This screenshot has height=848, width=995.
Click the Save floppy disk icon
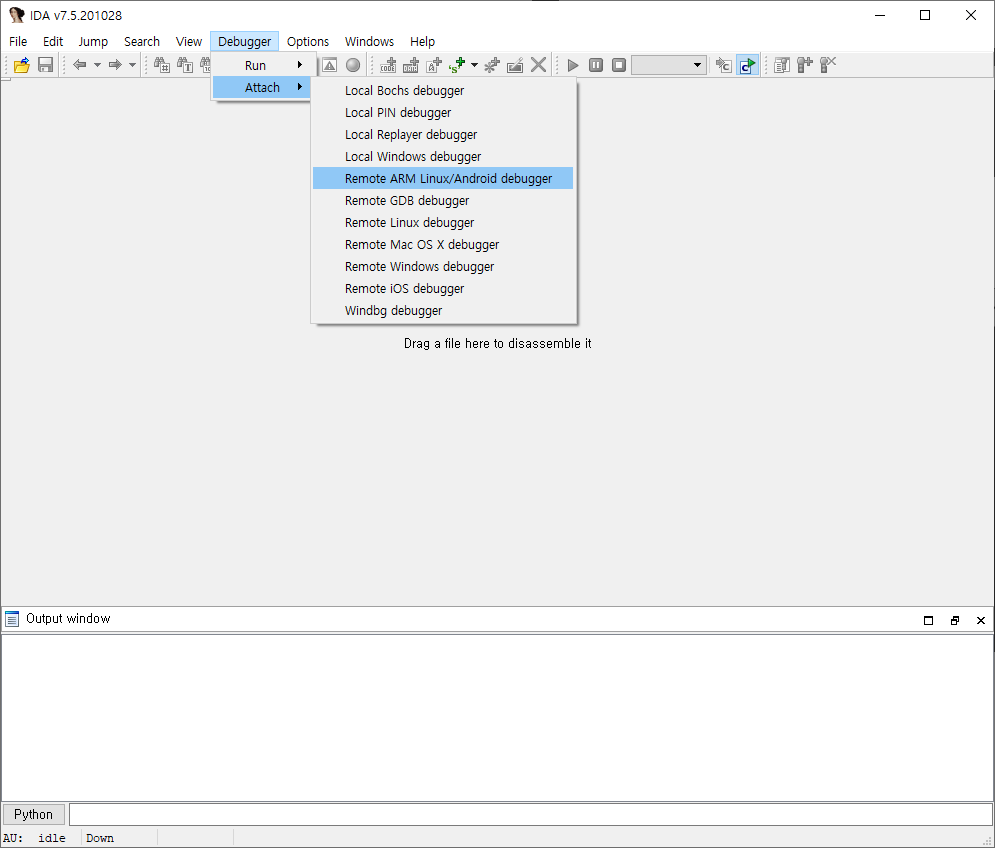coord(45,65)
